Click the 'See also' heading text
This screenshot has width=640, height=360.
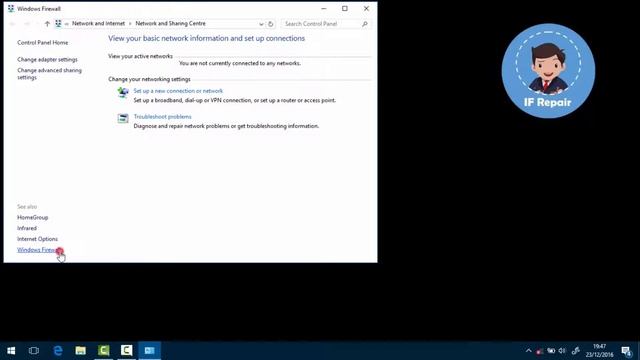pyautogui.click(x=27, y=207)
